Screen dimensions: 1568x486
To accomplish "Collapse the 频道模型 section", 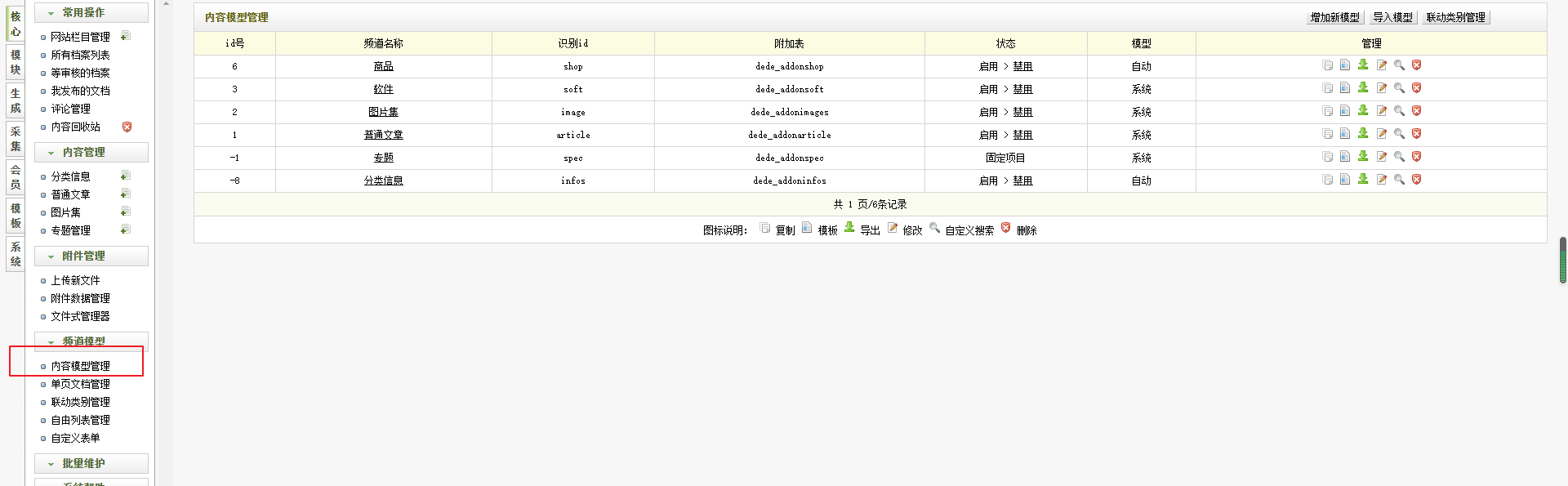I will point(91,341).
